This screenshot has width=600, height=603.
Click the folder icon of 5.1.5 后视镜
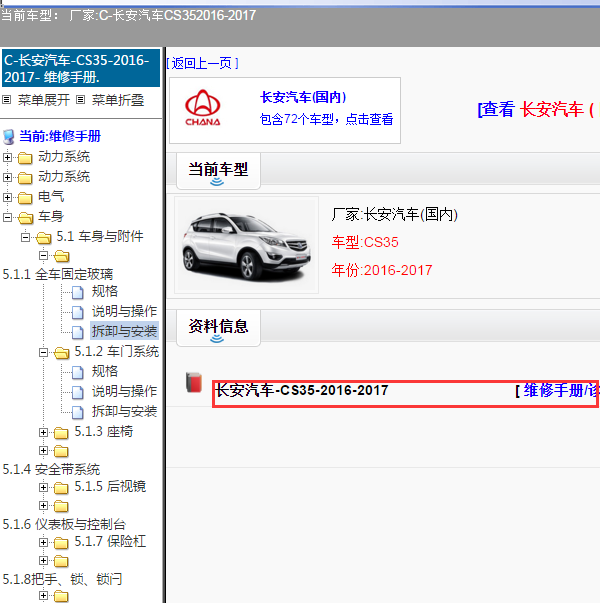click(61, 488)
